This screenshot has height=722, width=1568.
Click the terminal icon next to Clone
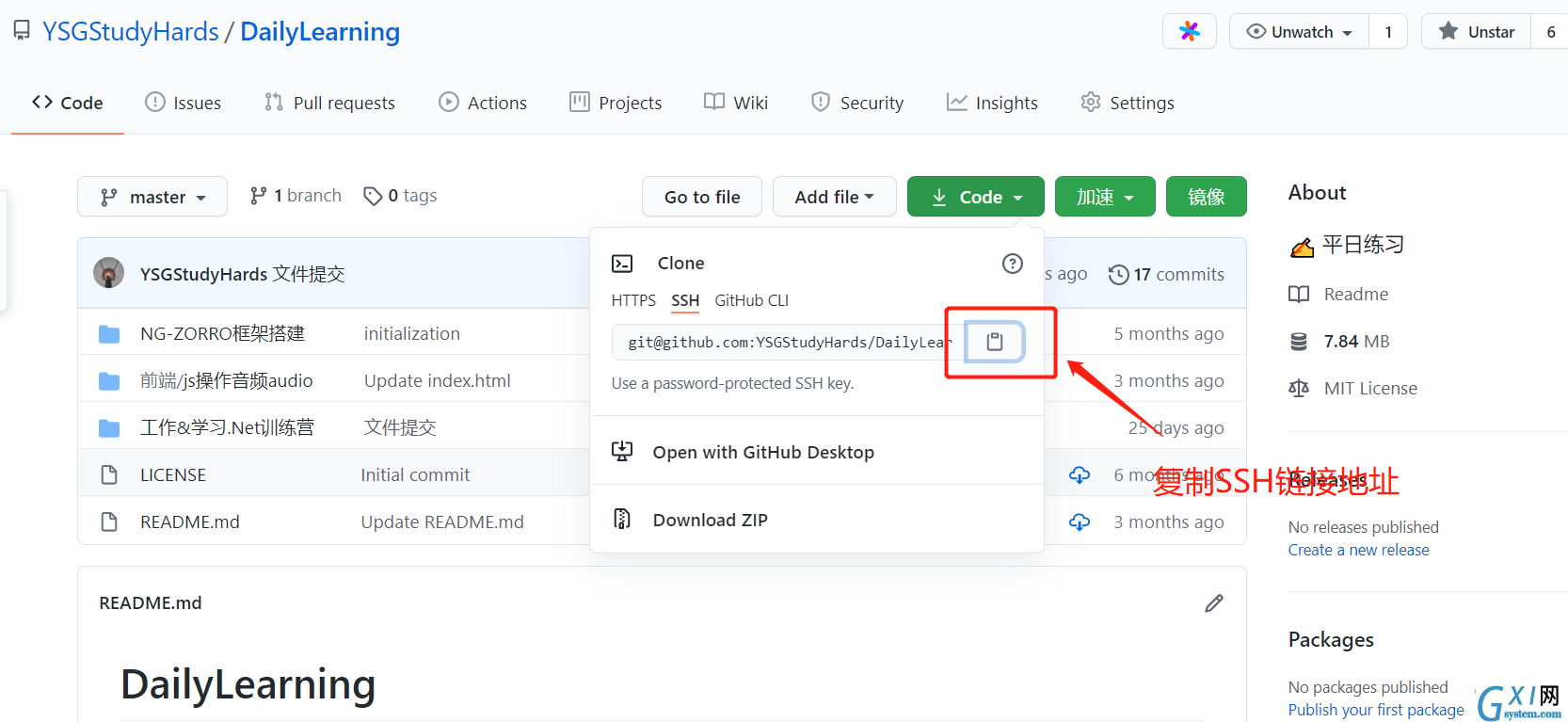point(622,264)
